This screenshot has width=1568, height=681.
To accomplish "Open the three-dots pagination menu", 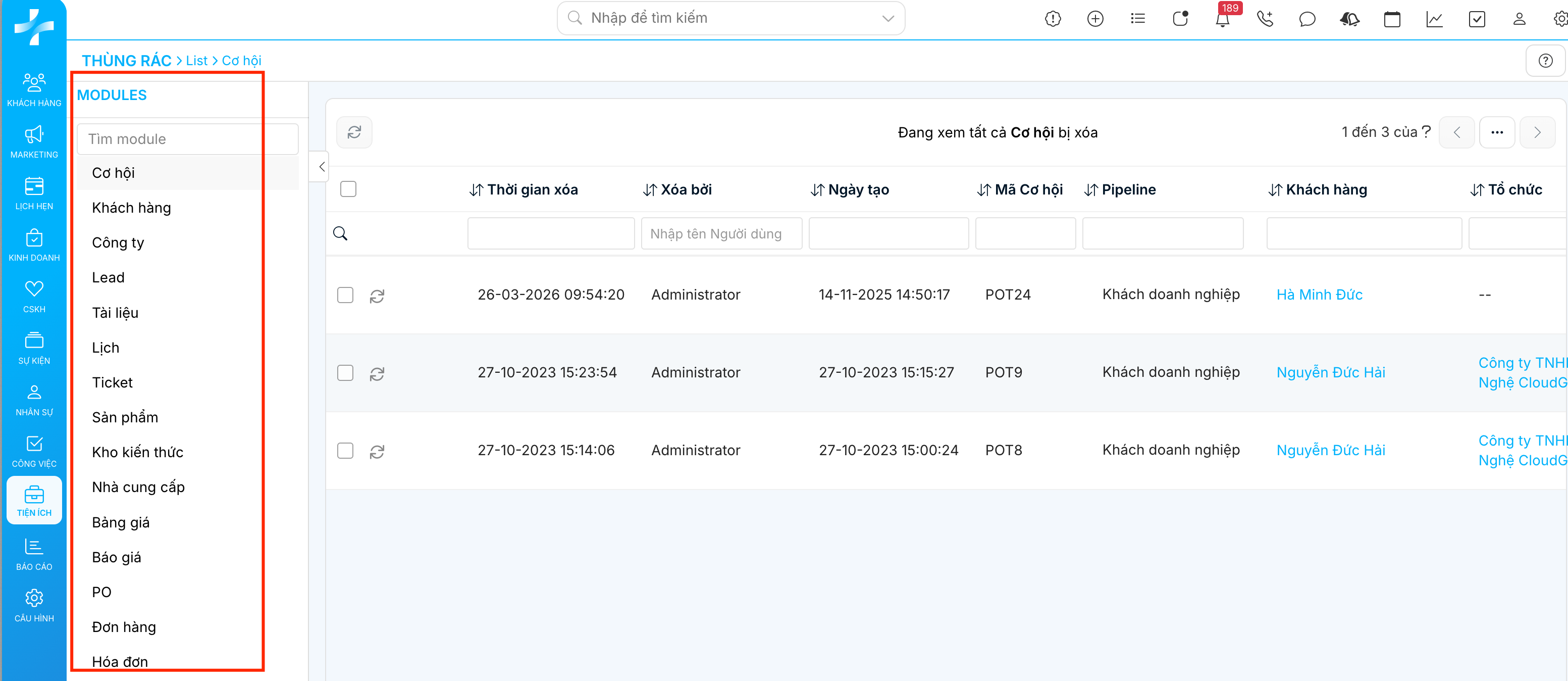I will (1497, 132).
